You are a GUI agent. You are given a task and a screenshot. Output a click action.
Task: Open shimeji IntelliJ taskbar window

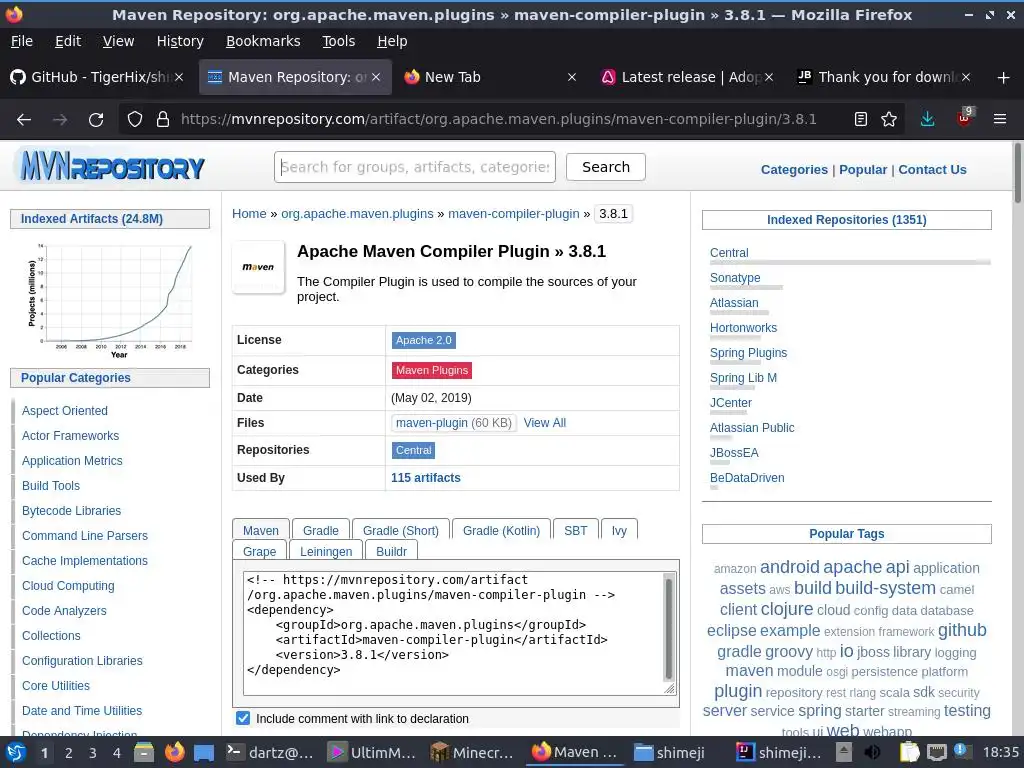coord(779,752)
